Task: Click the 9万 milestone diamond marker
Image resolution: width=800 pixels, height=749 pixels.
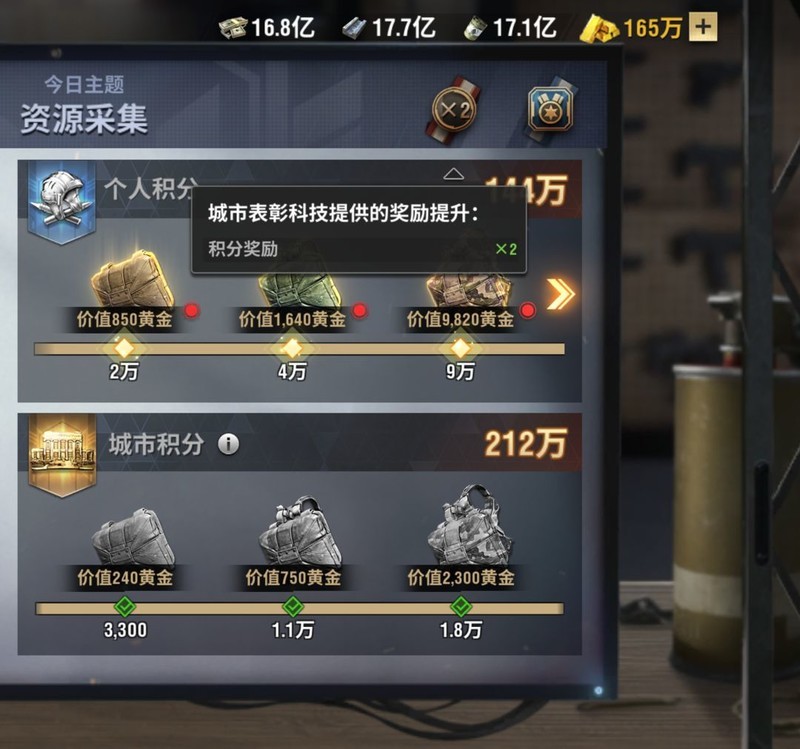Action: click(460, 348)
